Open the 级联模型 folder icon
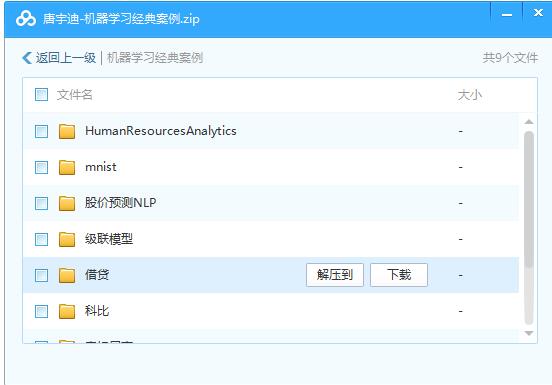 (67, 239)
